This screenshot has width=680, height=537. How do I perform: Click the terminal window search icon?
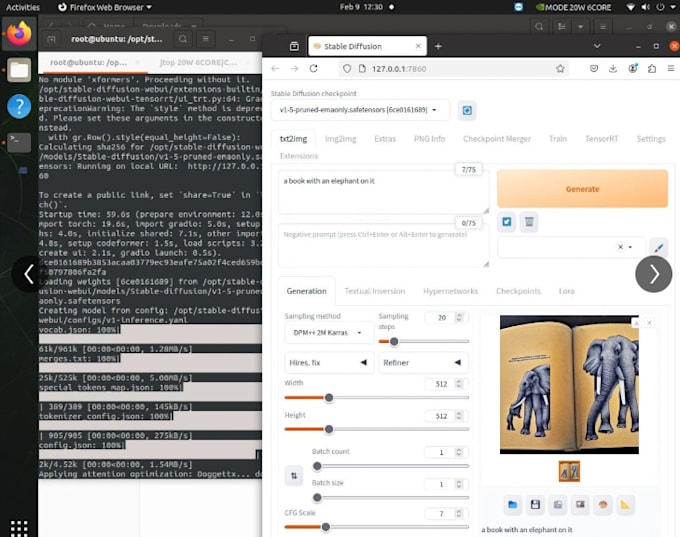[x=183, y=39]
